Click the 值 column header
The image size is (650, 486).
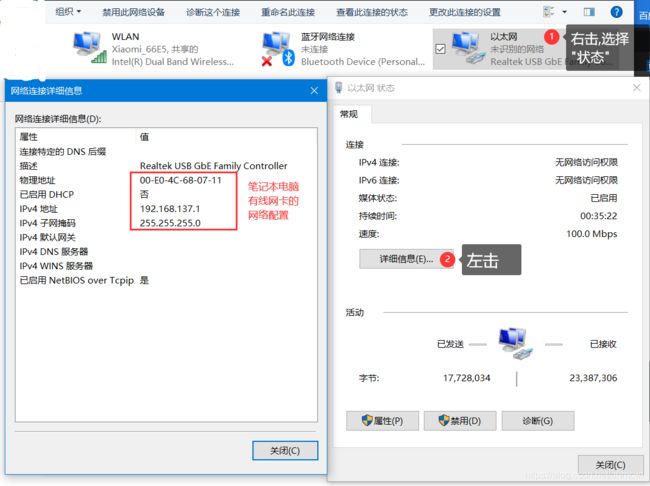tap(144, 137)
